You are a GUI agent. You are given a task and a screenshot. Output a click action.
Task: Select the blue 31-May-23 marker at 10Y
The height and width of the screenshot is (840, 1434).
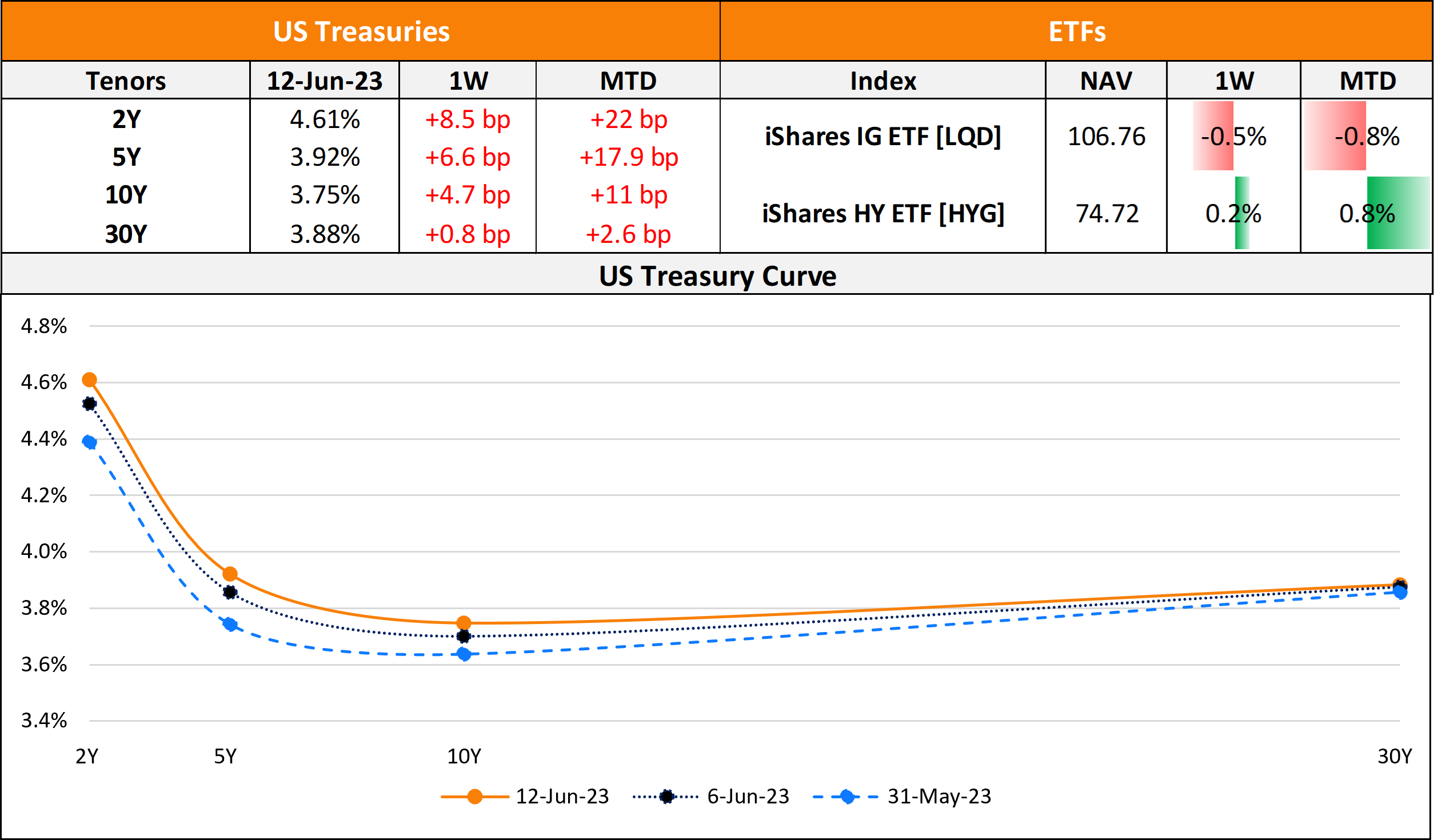coord(464,654)
